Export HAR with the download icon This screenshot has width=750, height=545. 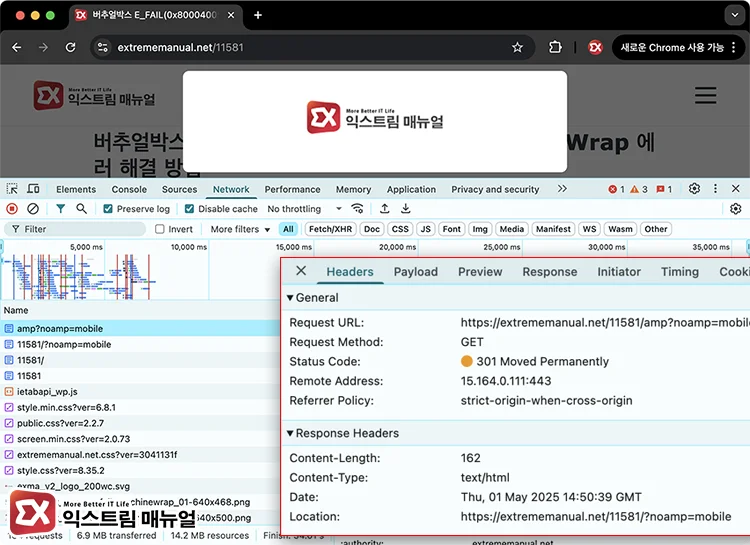pos(406,209)
